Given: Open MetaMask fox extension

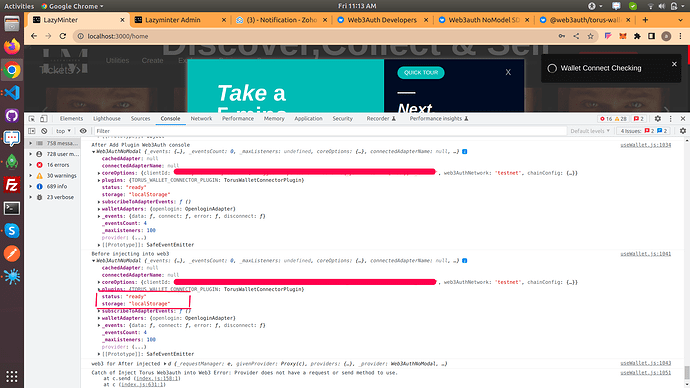Looking at the screenshot, I should (623, 36).
